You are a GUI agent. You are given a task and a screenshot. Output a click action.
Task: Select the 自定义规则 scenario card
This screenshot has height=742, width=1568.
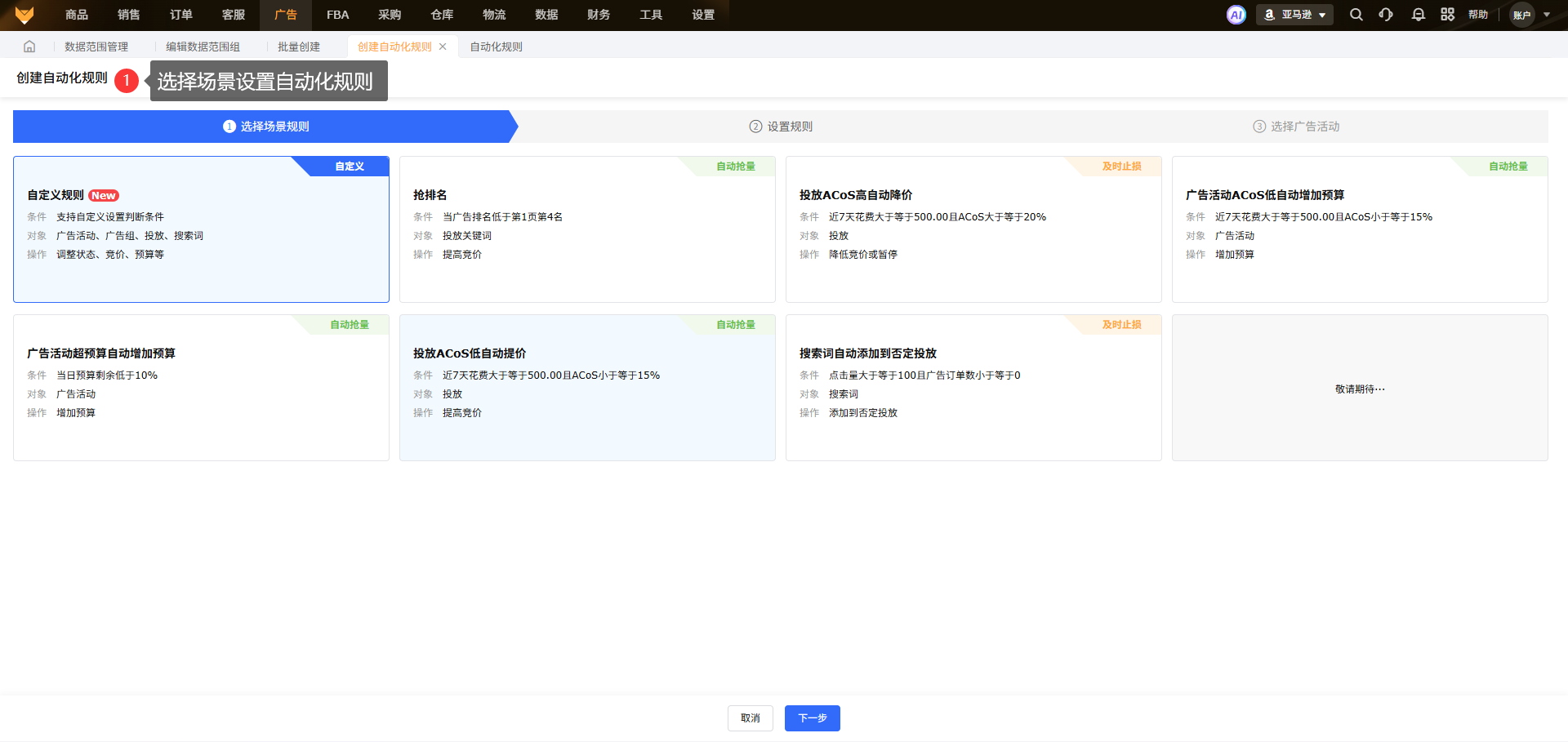(201, 229)
